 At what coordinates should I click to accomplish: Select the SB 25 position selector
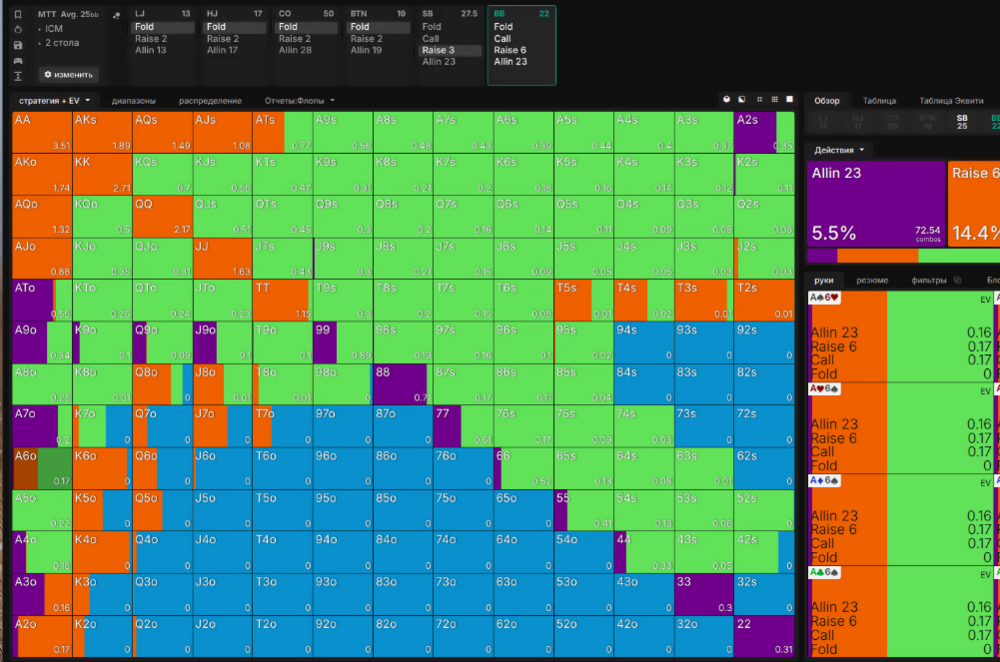click(961, 121)
